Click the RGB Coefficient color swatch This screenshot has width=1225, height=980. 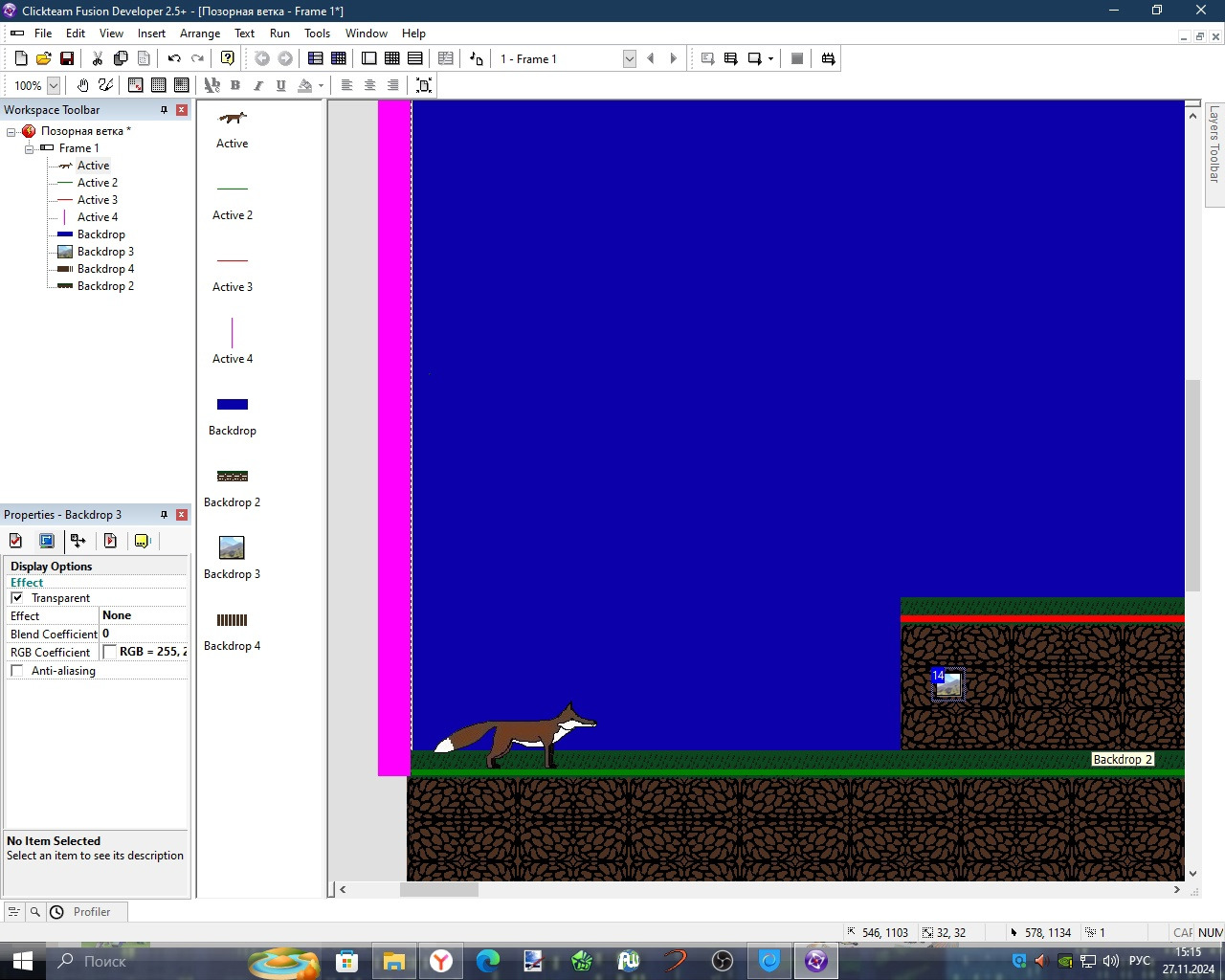point(110,652)
